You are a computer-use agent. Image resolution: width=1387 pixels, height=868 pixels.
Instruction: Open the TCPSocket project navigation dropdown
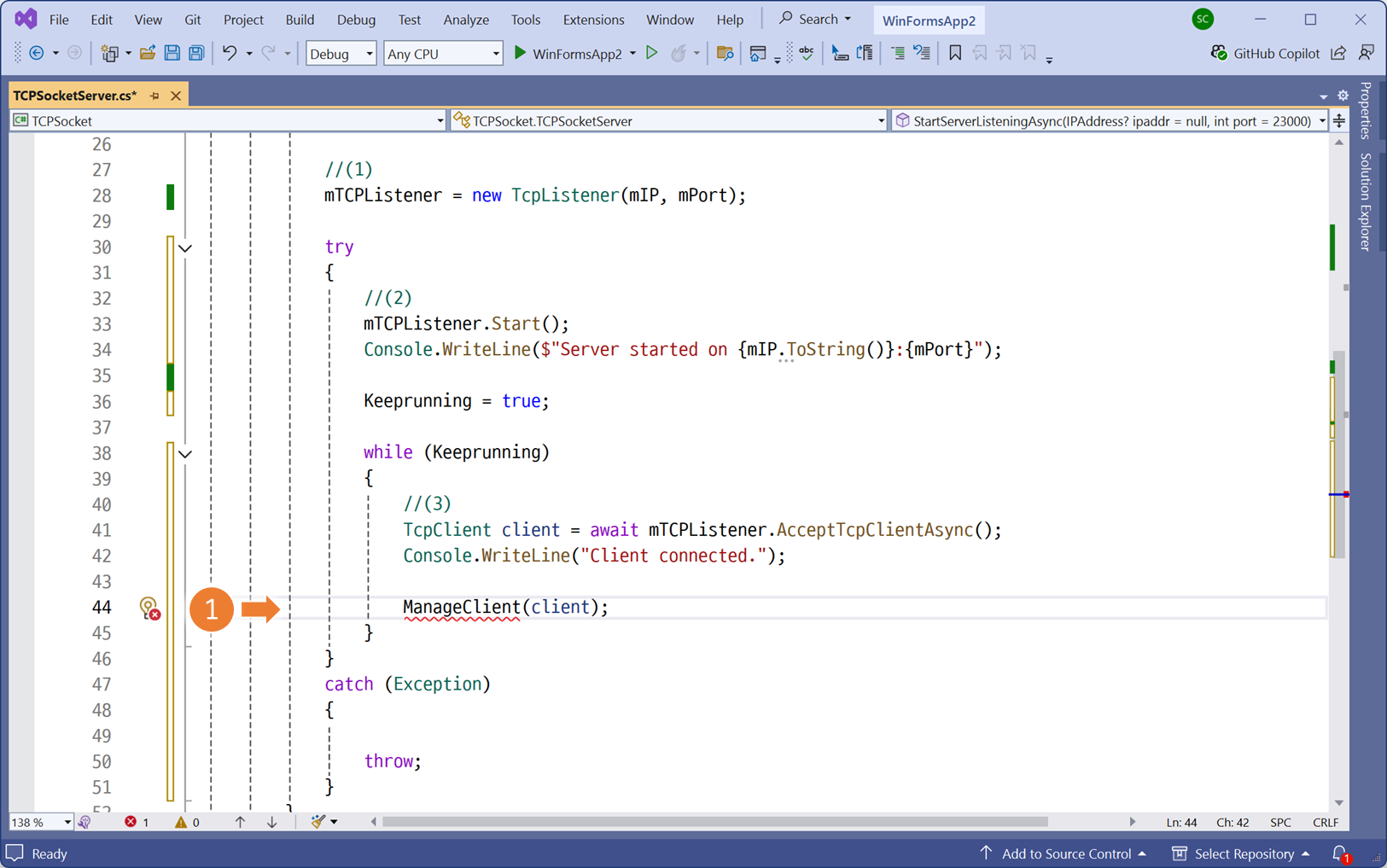click(x=228, y=120)
